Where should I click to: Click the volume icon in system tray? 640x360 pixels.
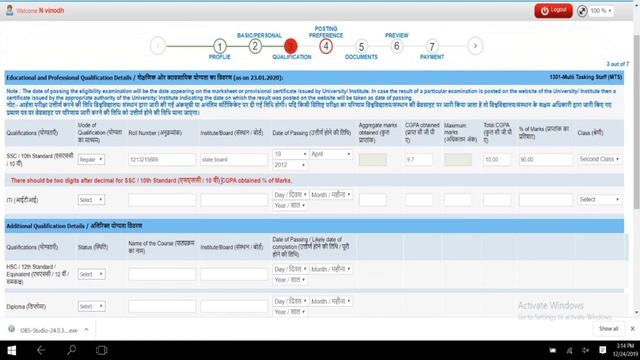[585, 350]
